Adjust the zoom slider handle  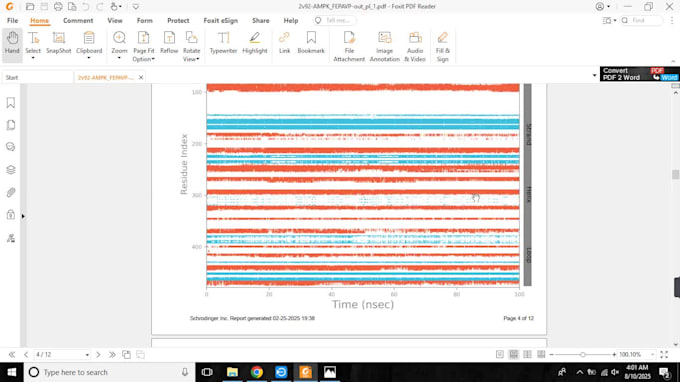582,354
